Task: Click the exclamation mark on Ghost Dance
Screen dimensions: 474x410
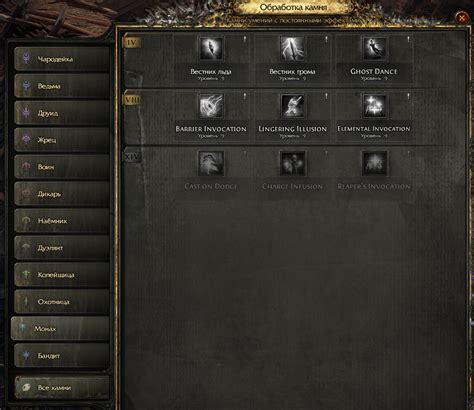Action: tap(408, 39)
